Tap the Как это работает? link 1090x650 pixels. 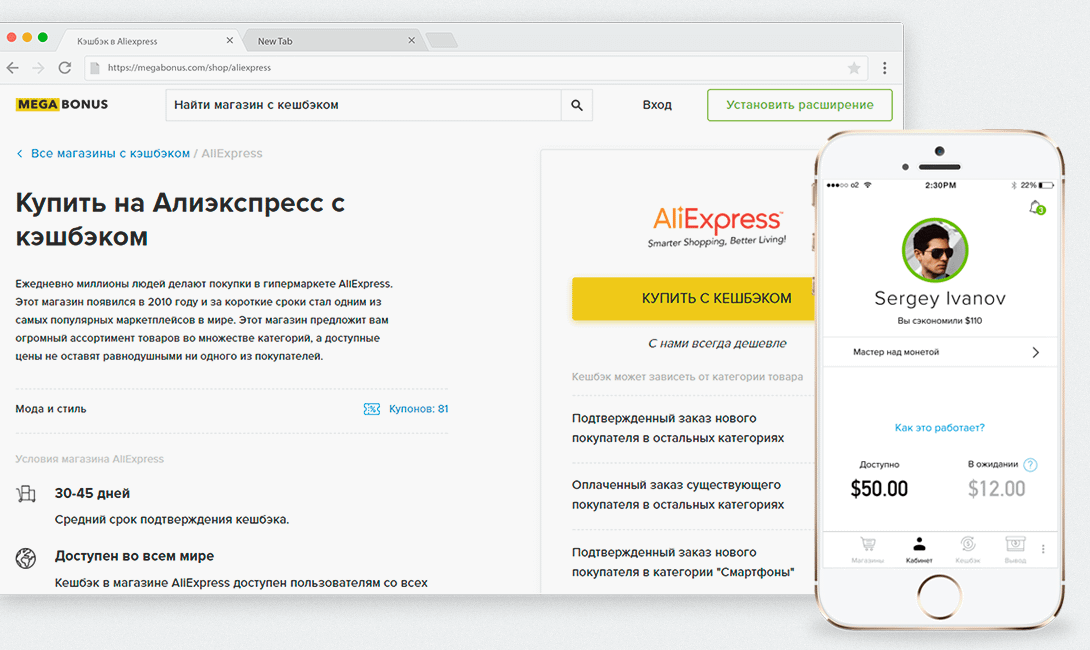(940, 428)
